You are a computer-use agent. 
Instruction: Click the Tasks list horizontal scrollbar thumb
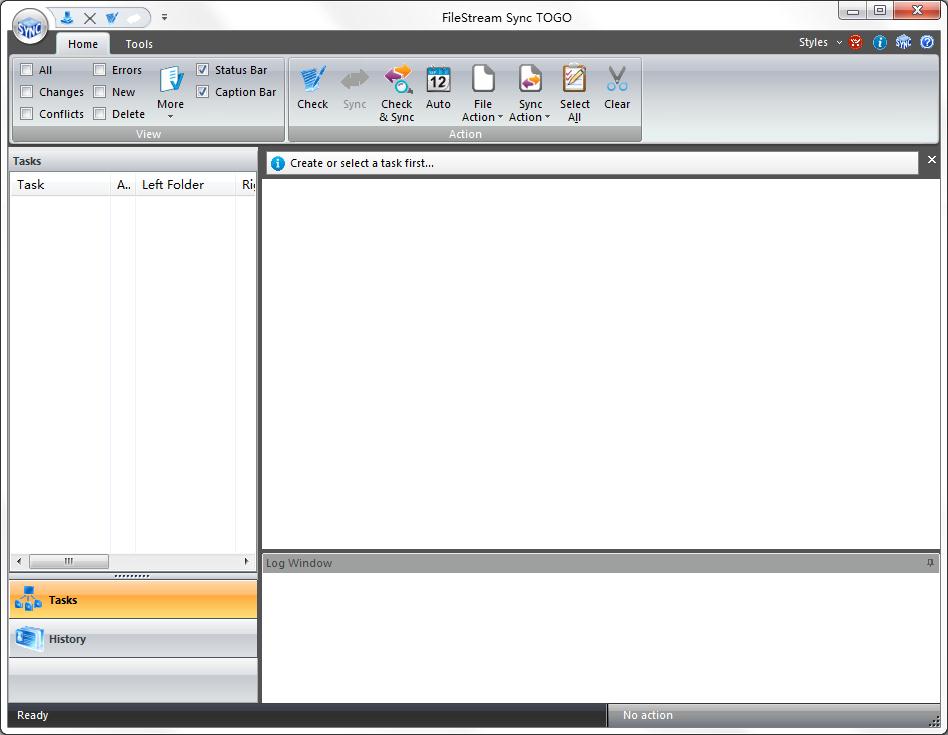[x=69, y=562]
